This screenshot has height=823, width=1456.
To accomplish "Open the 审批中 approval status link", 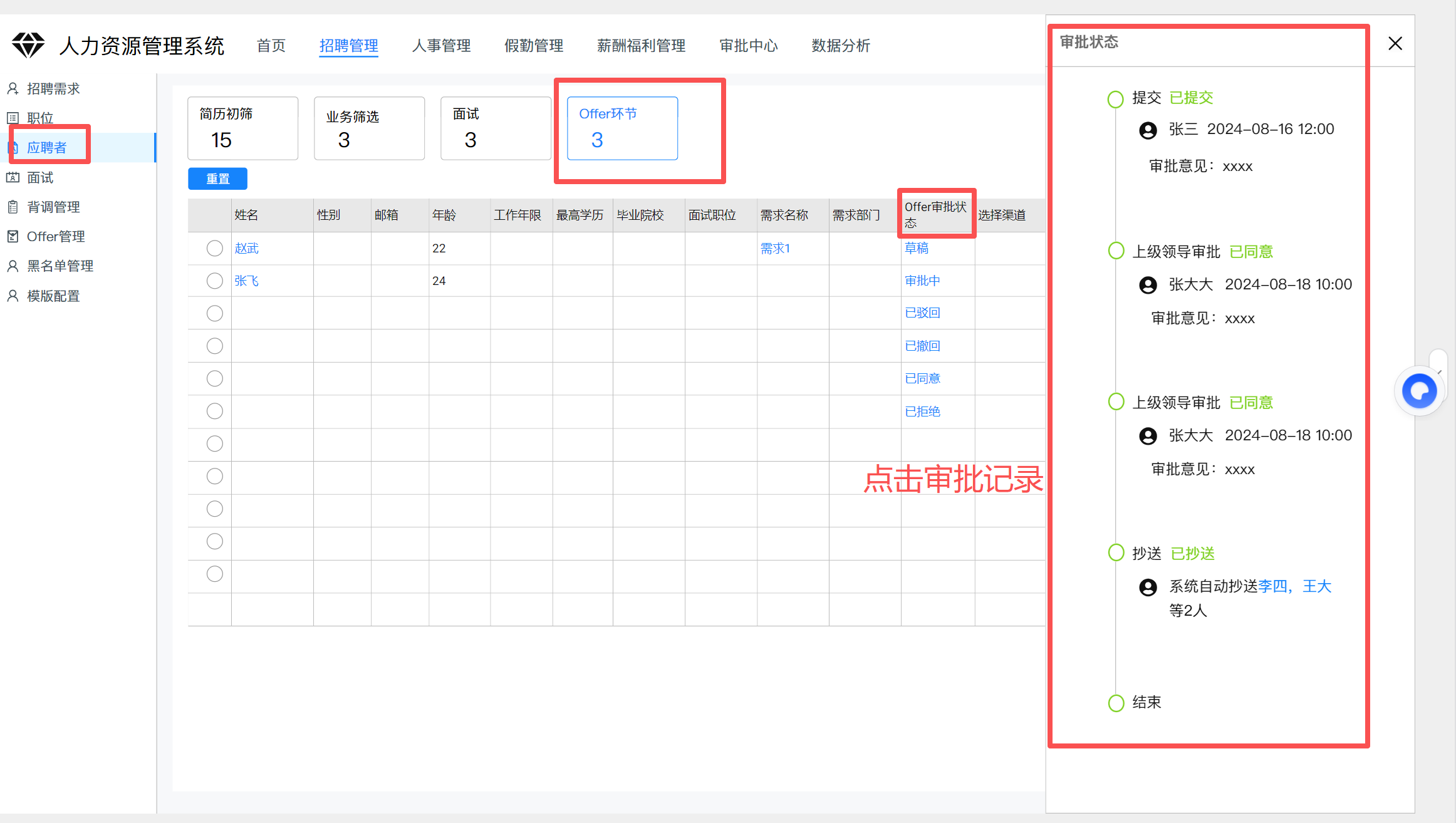I will 922,281.
